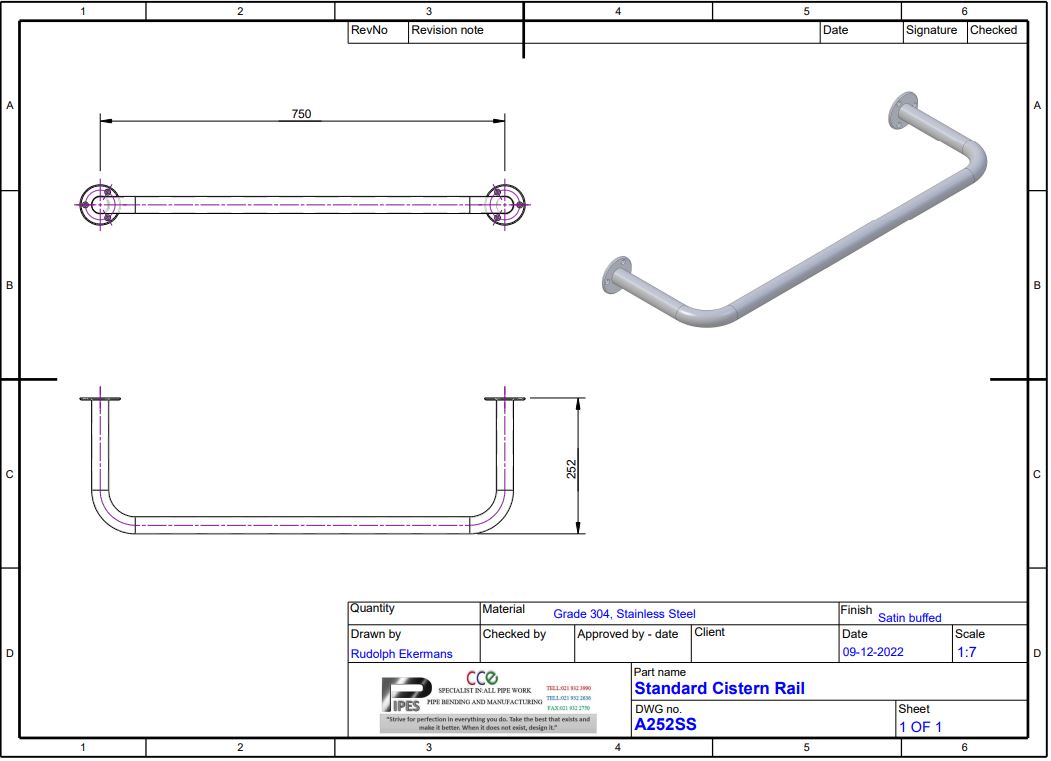The image size is (1051, 761).
Task: Click the left flange in top view
Action: [x=100, y=205]
